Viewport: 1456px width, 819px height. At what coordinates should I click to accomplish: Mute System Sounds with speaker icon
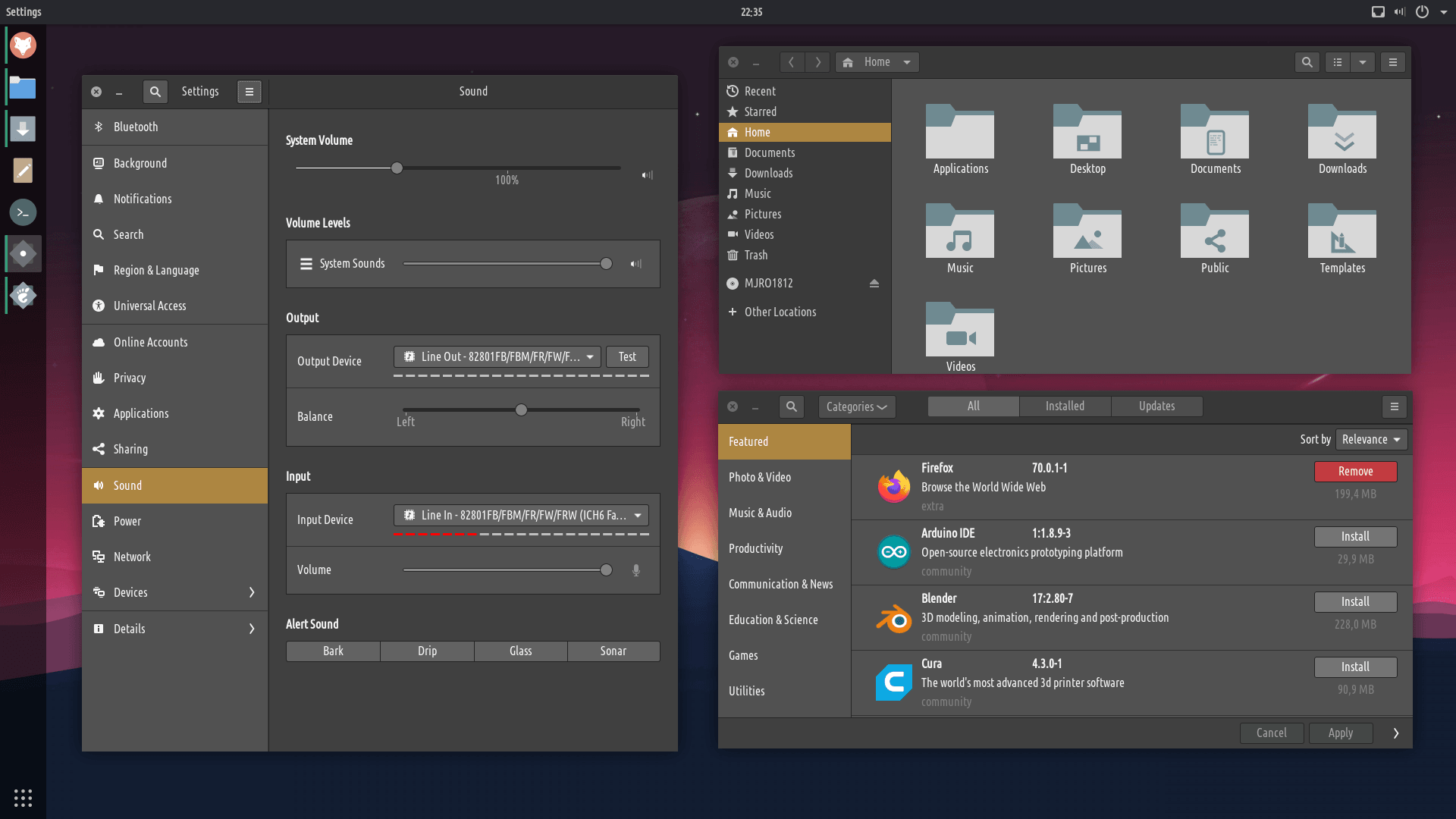point(635,264)
